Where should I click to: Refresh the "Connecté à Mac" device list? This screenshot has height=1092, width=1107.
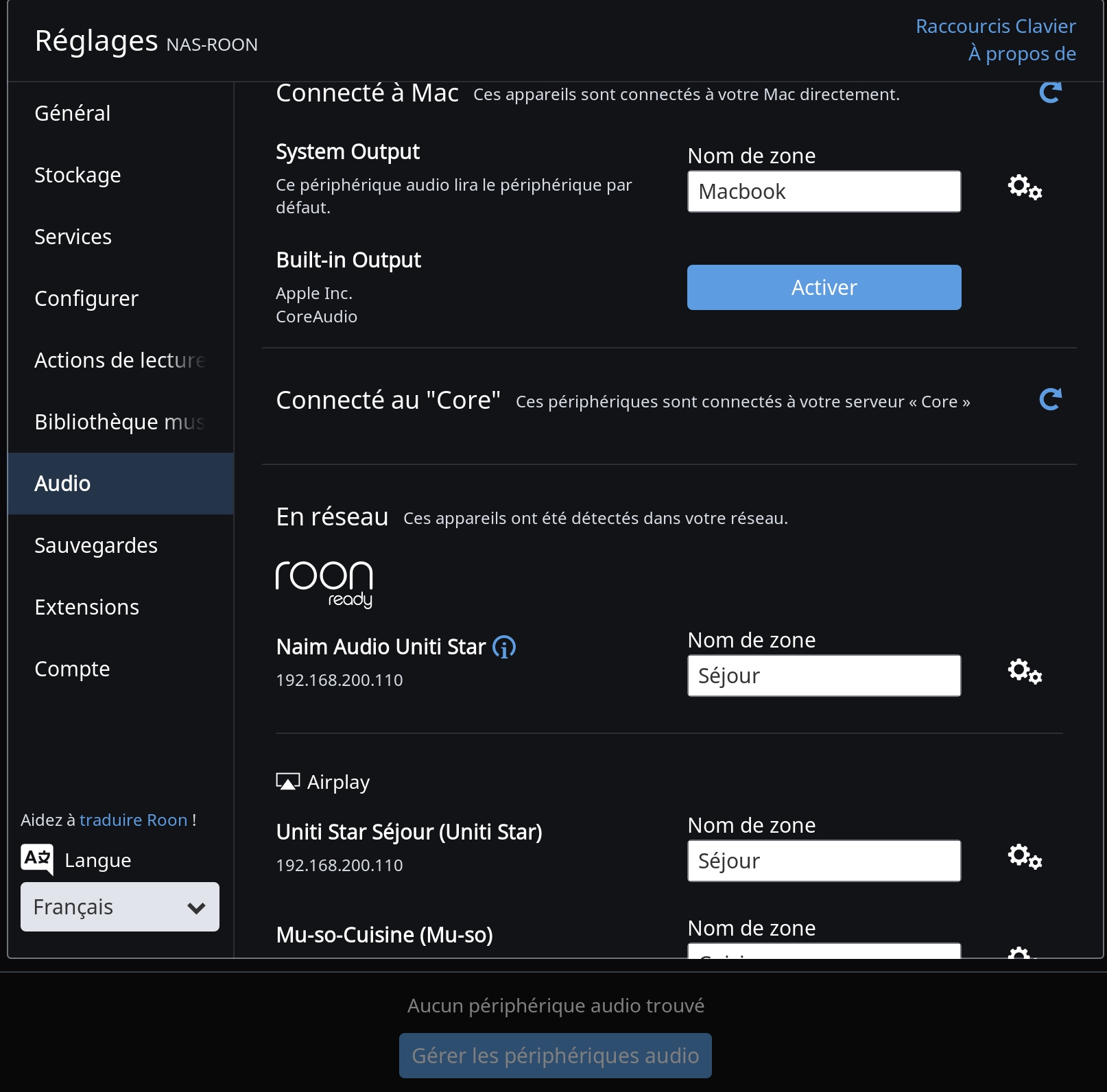[1050, 93]
